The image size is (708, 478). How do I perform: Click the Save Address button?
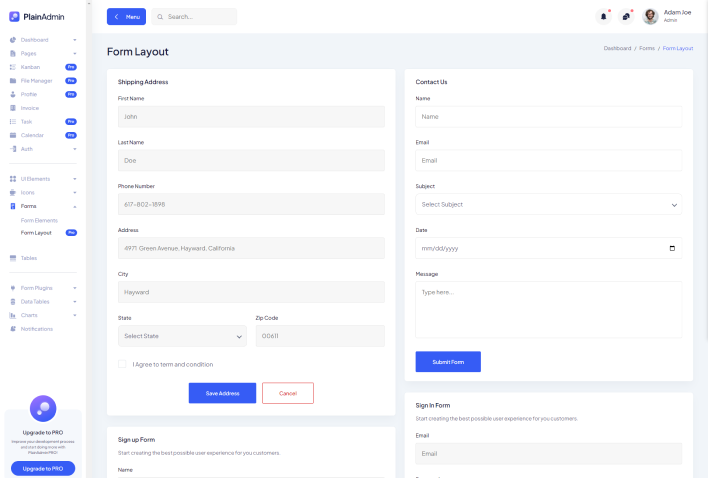point(222,393)
